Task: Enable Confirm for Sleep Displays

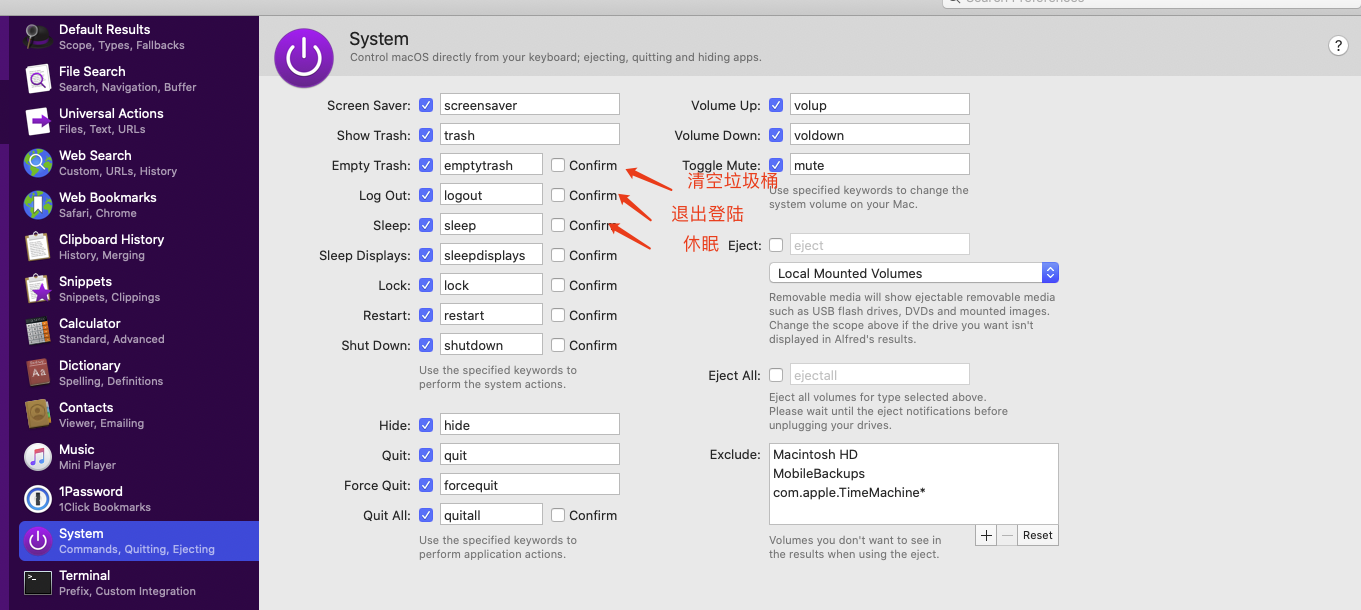Action: pos(558,255)
